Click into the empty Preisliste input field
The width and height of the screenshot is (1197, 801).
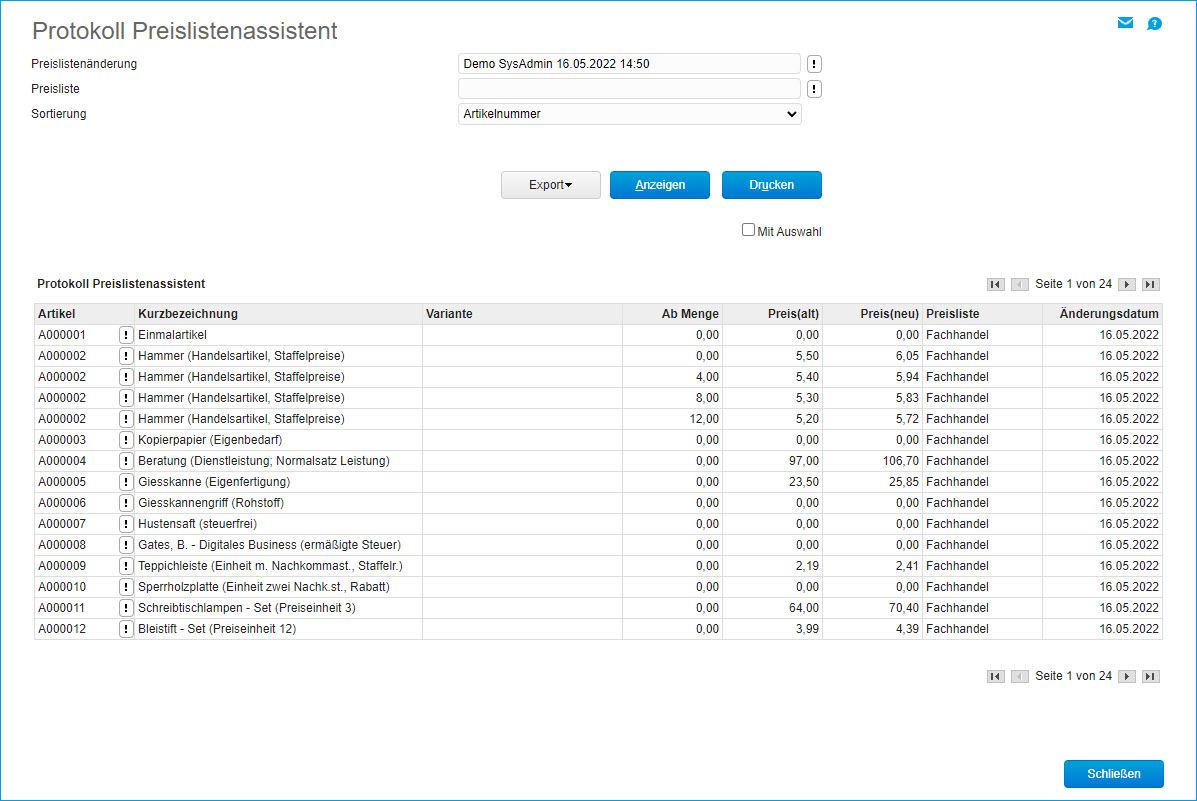(x=629, y=89)
